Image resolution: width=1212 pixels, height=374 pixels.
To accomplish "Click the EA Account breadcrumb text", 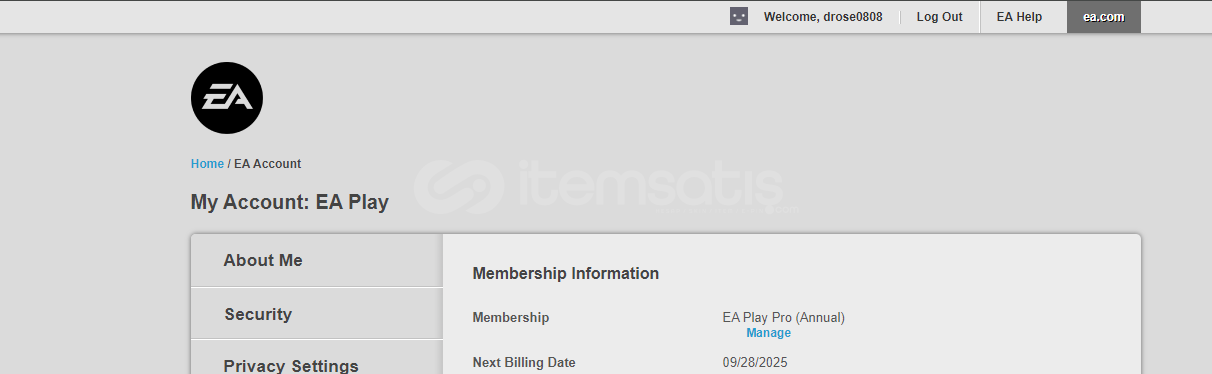I will (x=267, y=164).
